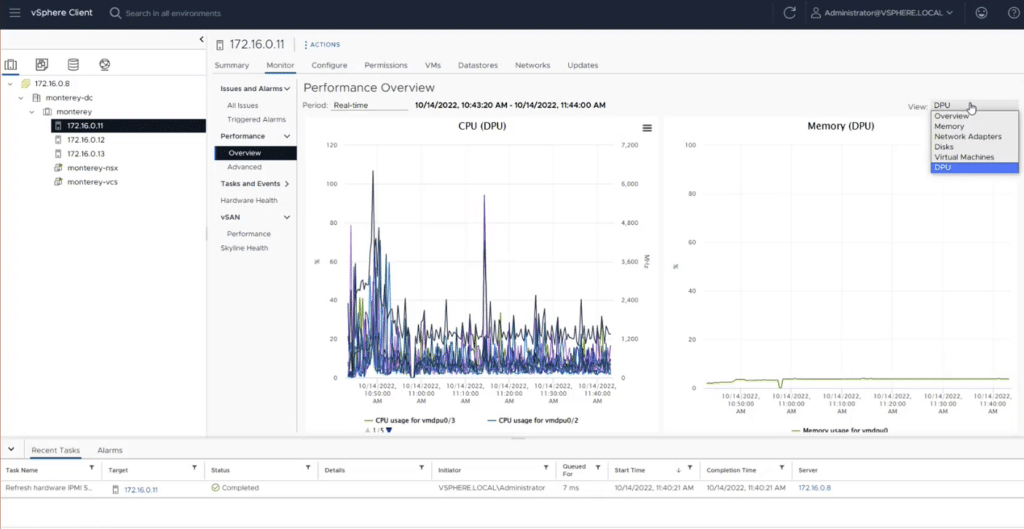This screenshot has height=529, width=1024.
Task: Open the Updates tab
Action: [583, 65]
